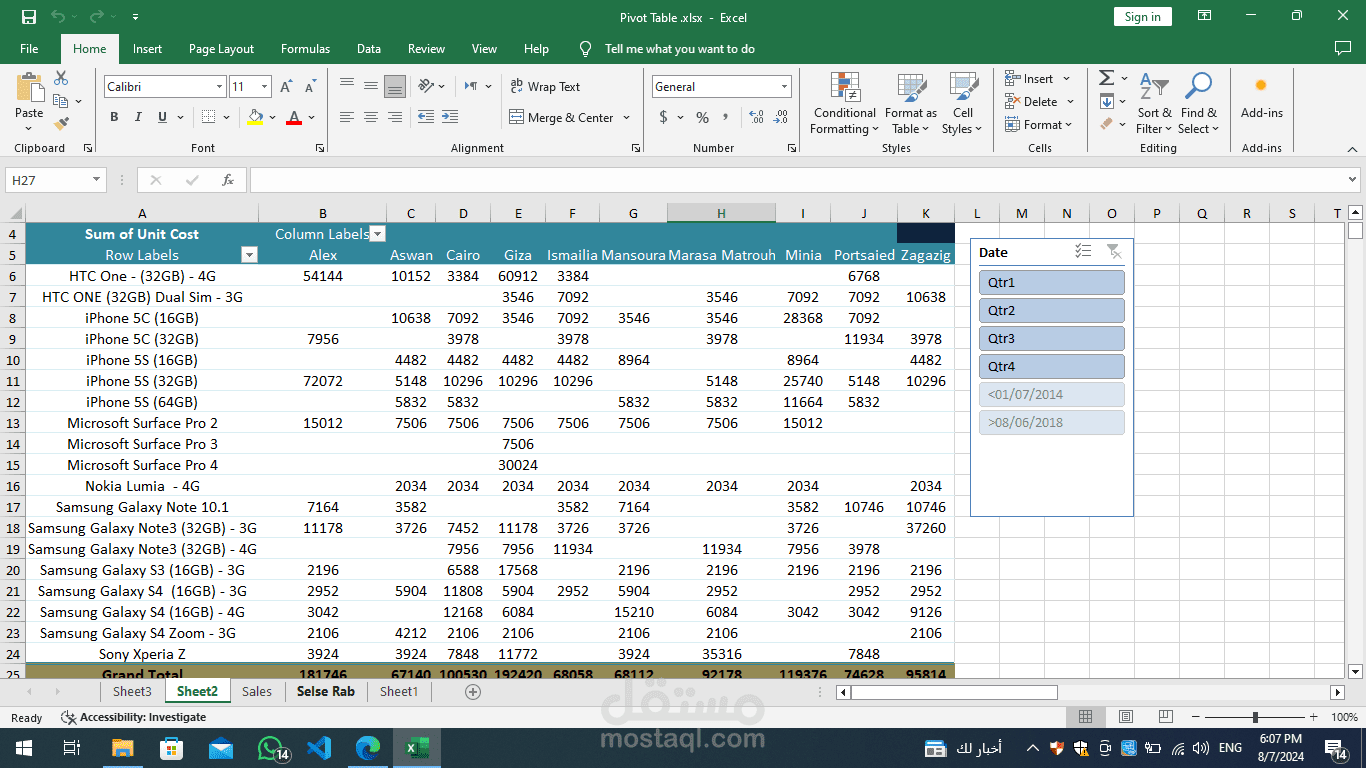Click the Font Color red swatch
The image size is (1366, 768).
coord(294,117)
